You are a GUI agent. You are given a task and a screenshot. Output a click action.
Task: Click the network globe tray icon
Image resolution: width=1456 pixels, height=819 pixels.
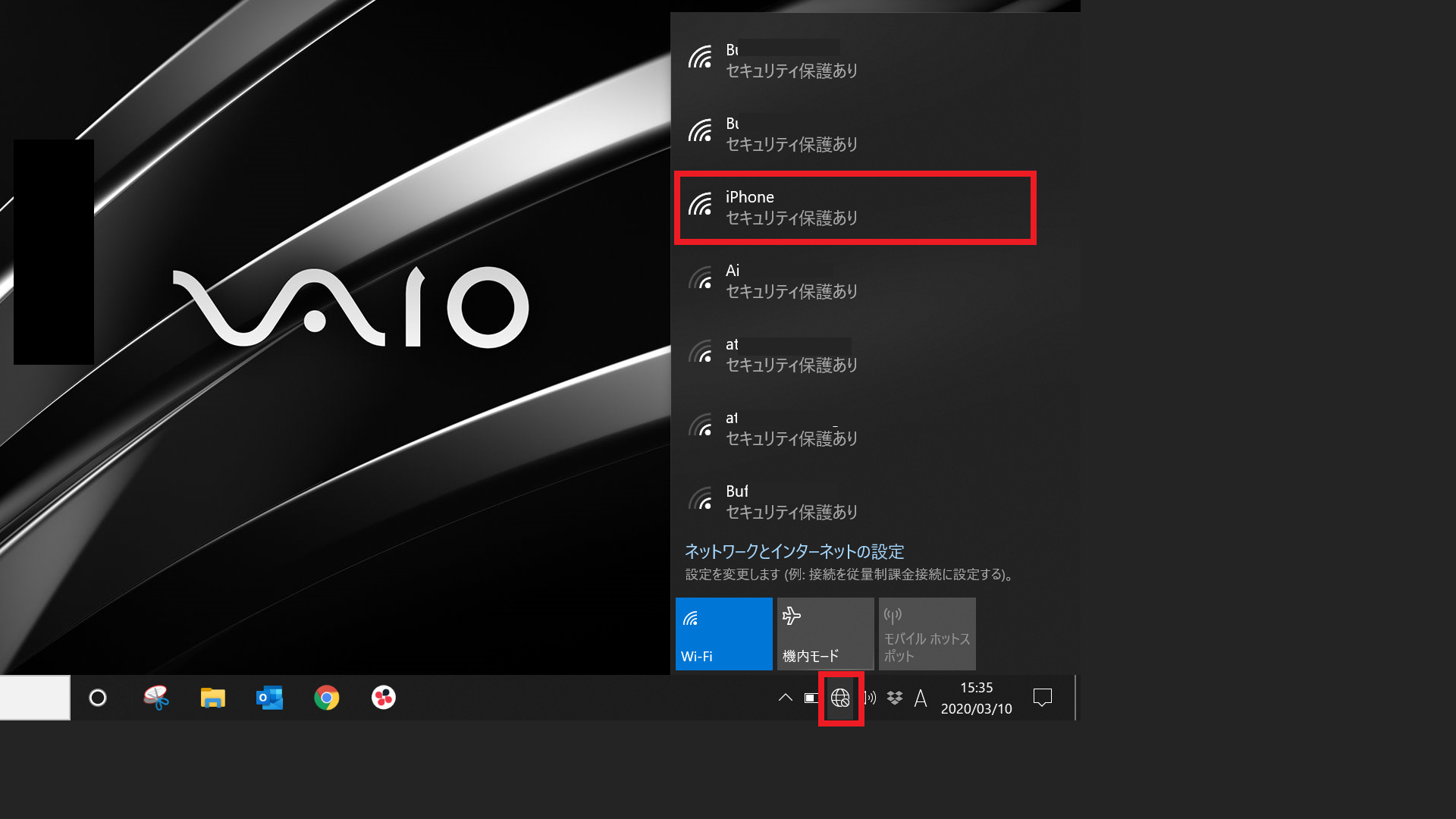pyautogui.click(x=840, y=698)
